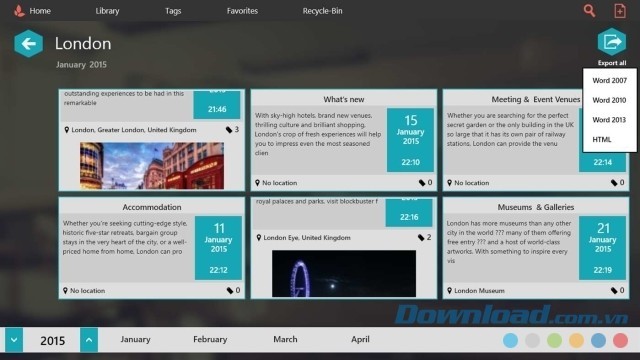
Task: Click the 21 January 2015 date tile
Action: tap(602, 248)
